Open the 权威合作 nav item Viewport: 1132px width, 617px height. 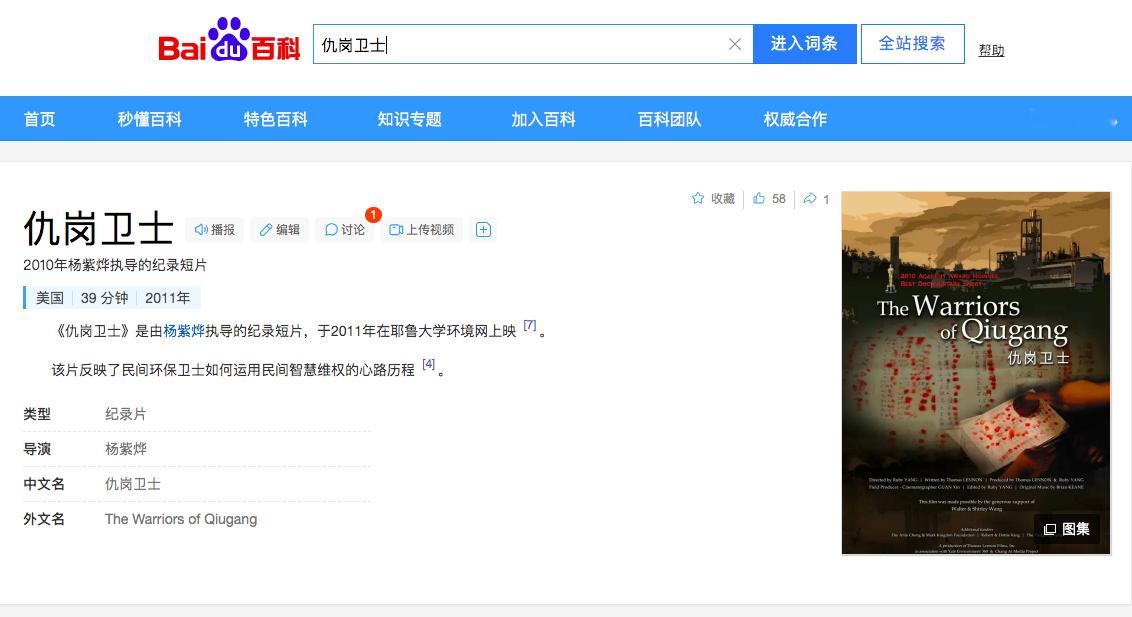(796, 119)
